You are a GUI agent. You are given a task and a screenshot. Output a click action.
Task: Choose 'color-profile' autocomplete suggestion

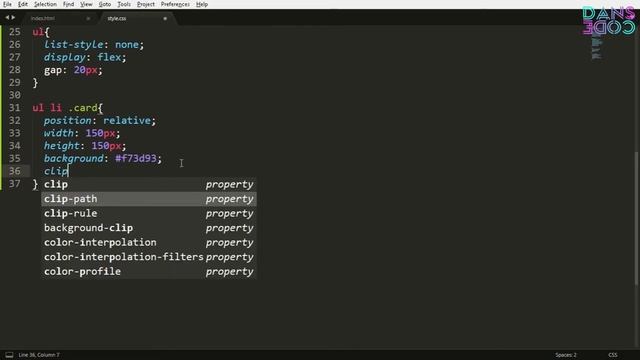click(149, 271)
